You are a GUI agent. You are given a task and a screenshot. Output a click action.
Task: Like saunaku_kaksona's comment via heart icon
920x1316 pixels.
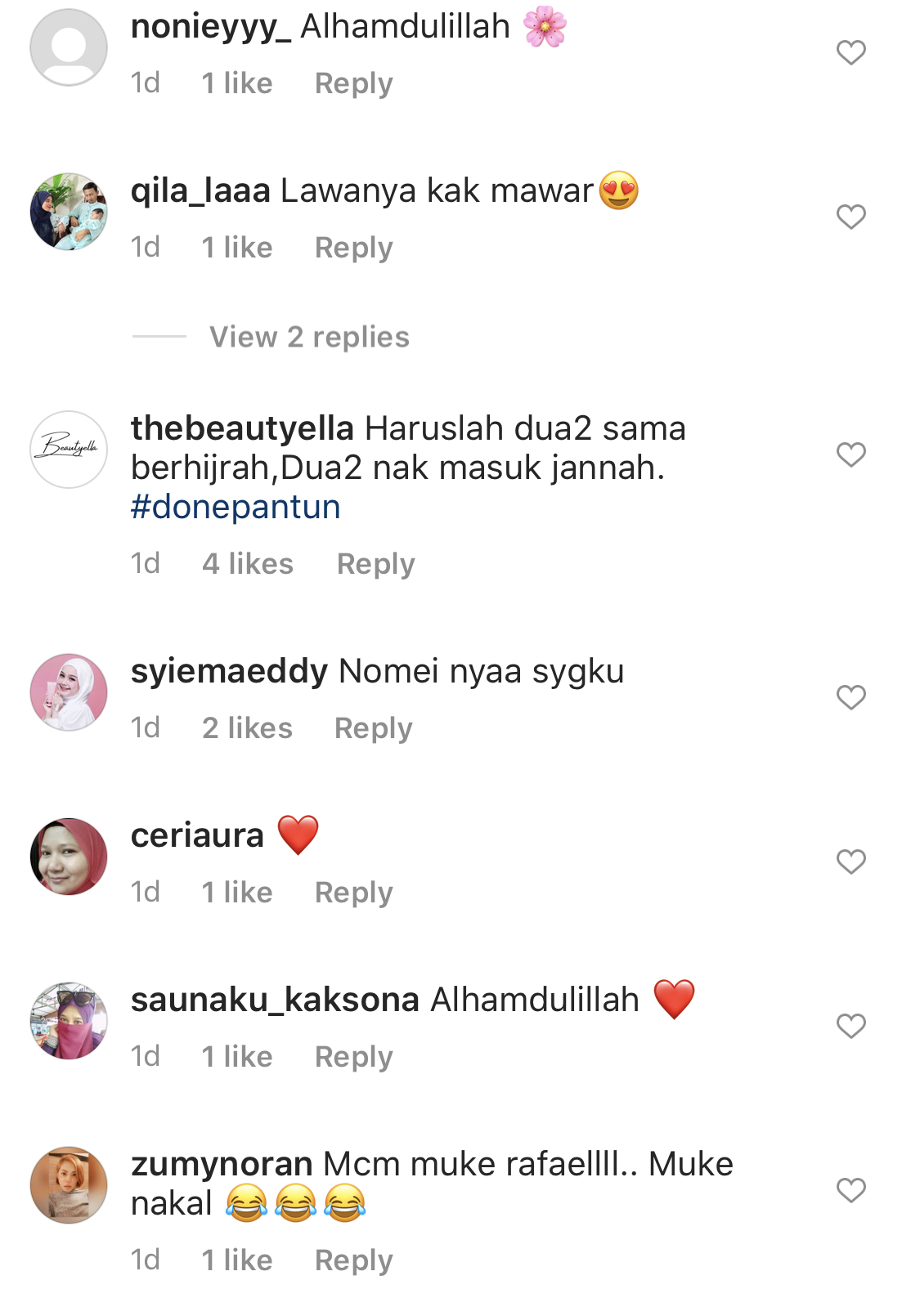pos(850,1027)
